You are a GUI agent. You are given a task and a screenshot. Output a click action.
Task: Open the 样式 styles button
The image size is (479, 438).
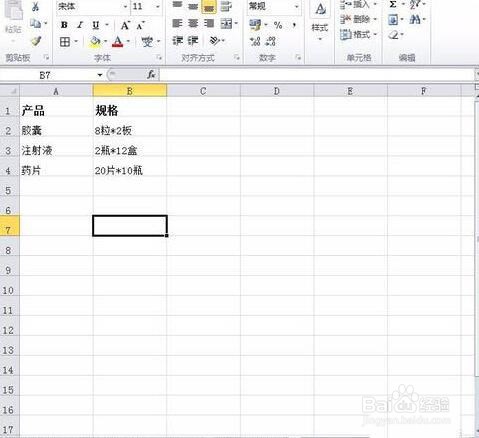pyautogui.click(x=320, y=21)
